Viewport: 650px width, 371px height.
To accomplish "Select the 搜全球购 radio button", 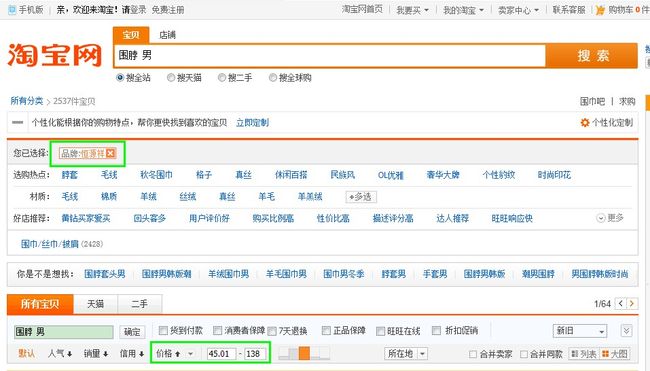I will (273, 78).
